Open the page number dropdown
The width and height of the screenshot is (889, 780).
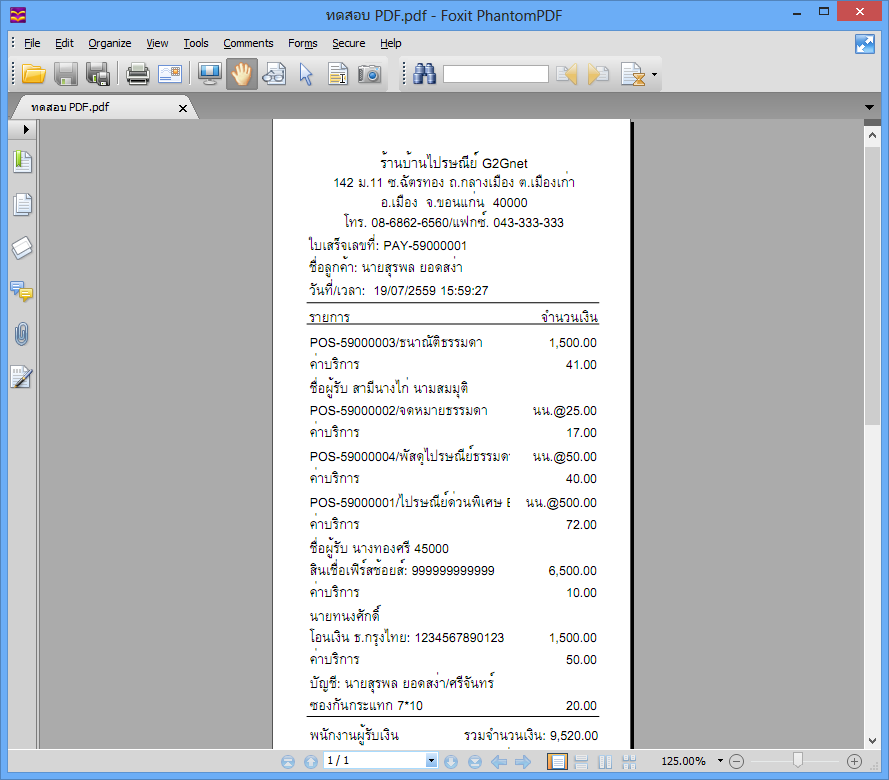(431, 760)
